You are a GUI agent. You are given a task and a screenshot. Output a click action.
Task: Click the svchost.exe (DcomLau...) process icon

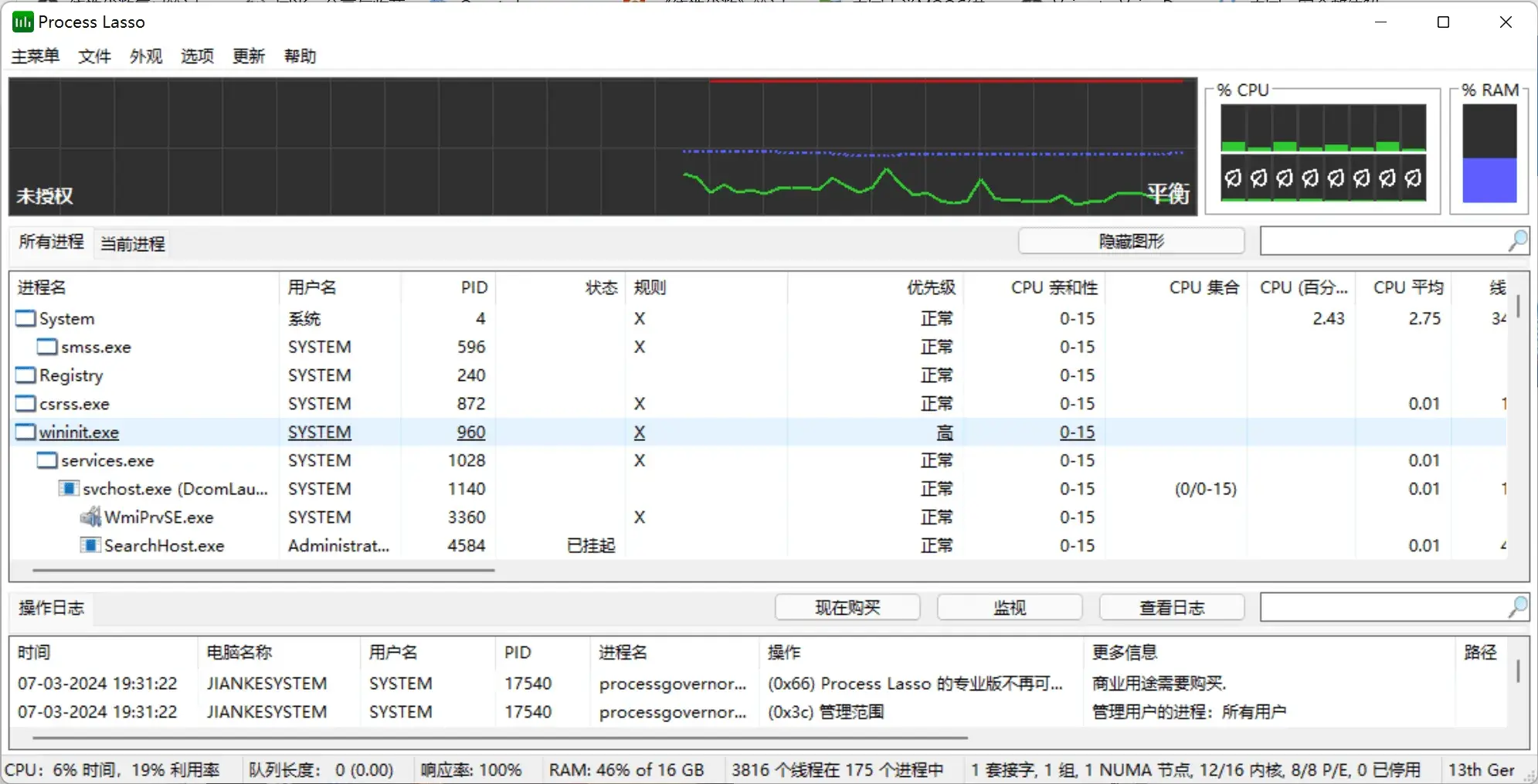[x=70, y=489]
